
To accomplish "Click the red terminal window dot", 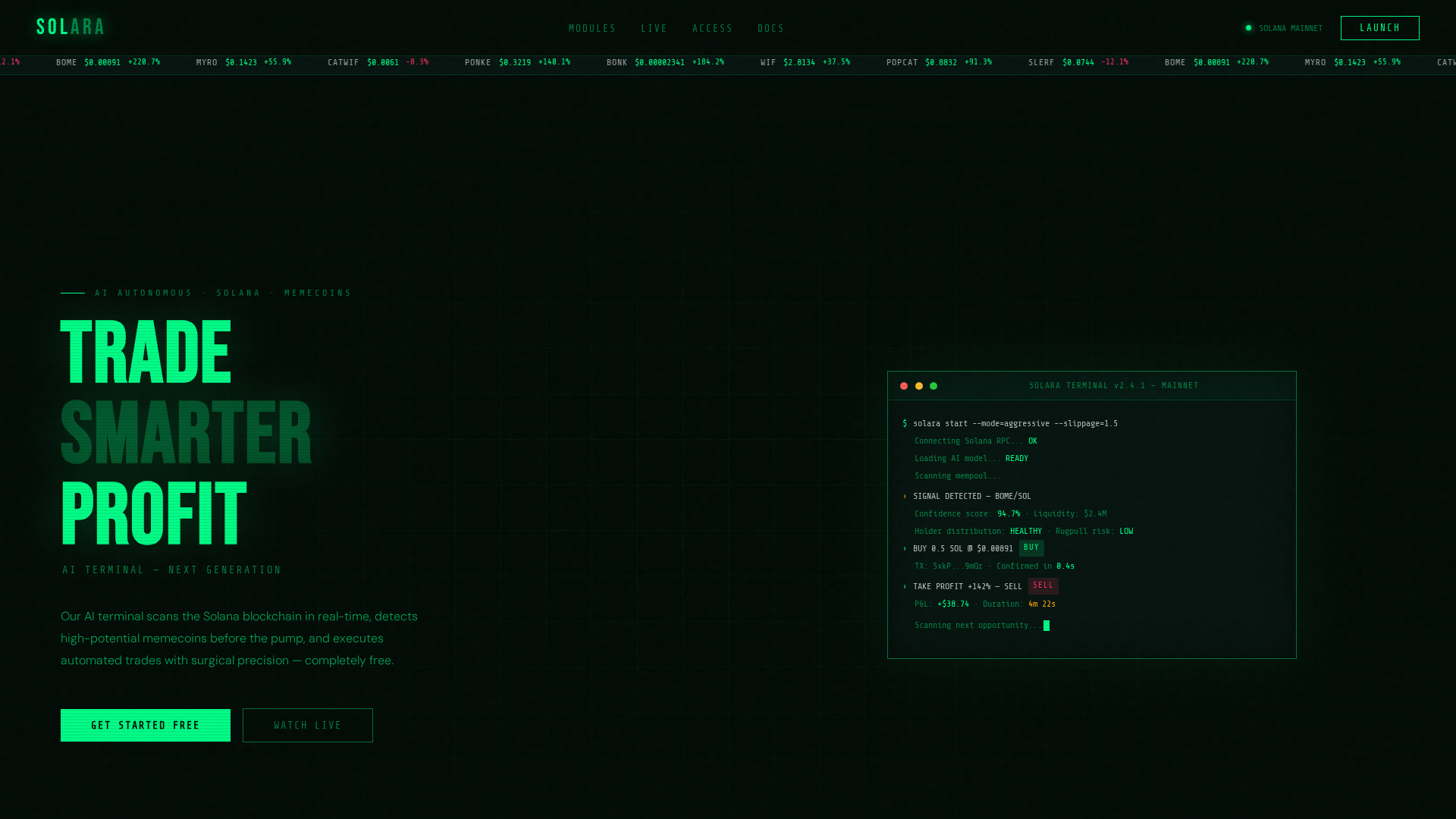I will 904,386.
